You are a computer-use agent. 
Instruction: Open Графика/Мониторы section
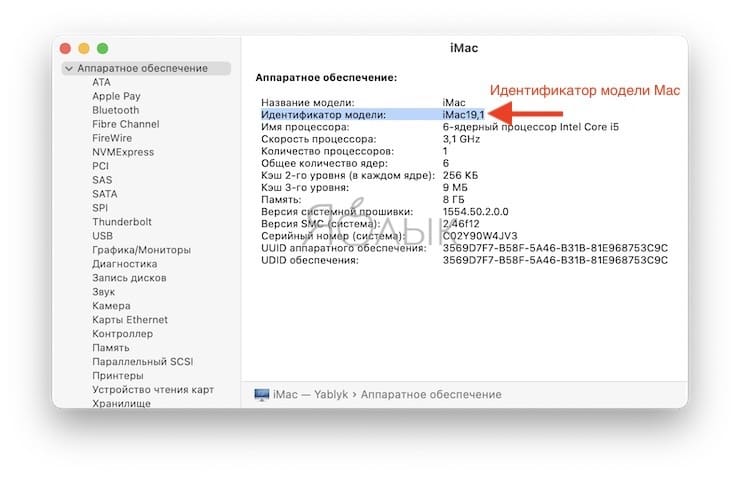pyautogui.click(x=142, y=250)
